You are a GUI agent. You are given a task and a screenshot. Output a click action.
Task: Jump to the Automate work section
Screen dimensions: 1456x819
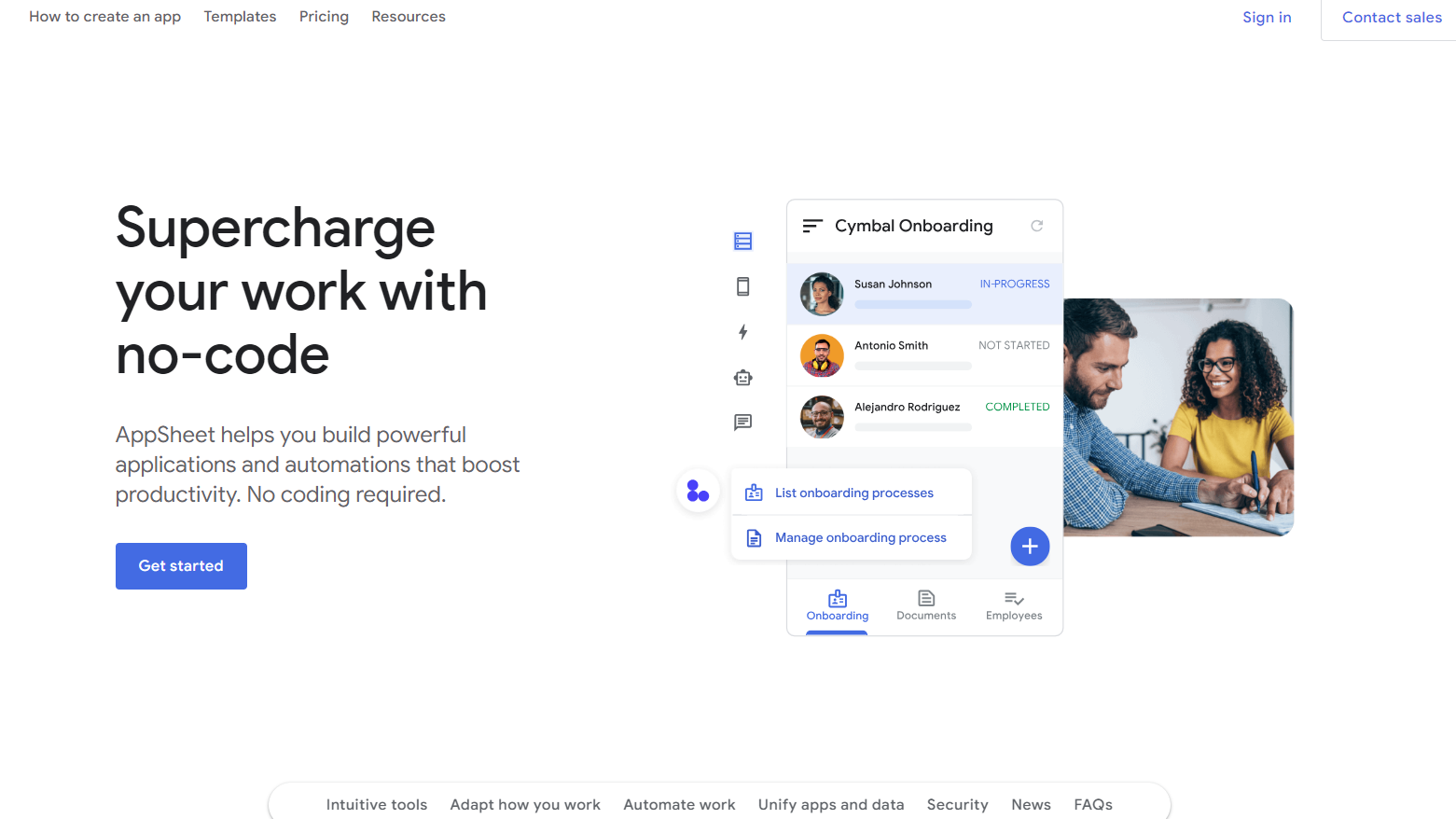coord(679,804)
